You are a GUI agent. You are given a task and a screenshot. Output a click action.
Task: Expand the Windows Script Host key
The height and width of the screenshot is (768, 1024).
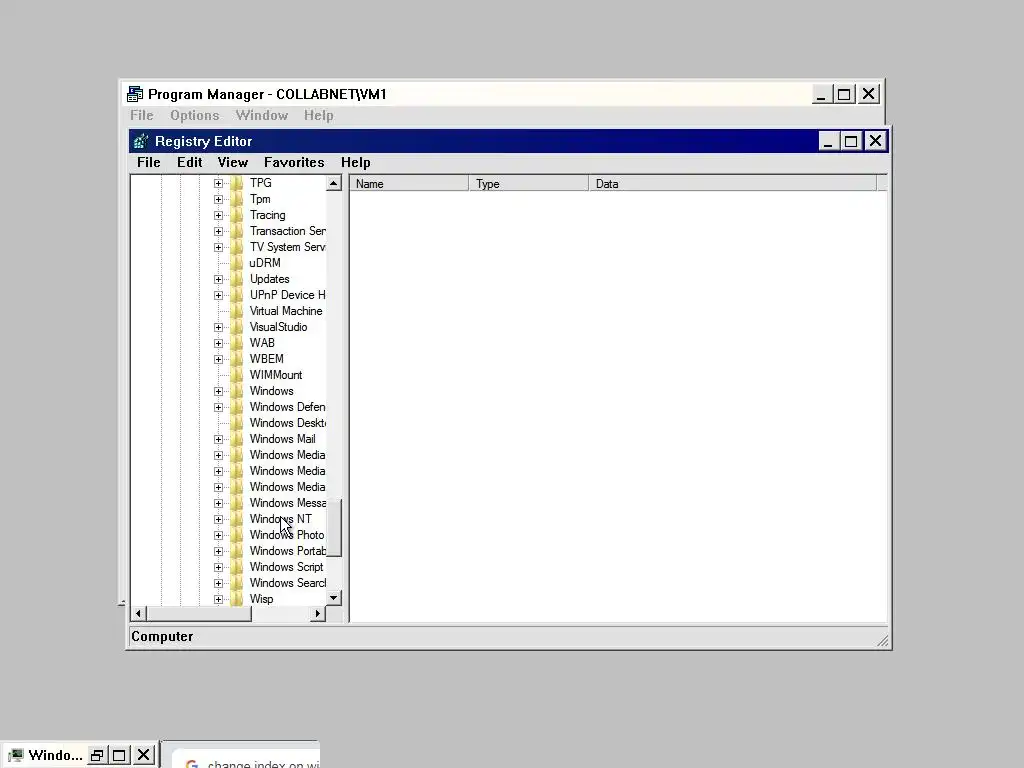point(218,568)
